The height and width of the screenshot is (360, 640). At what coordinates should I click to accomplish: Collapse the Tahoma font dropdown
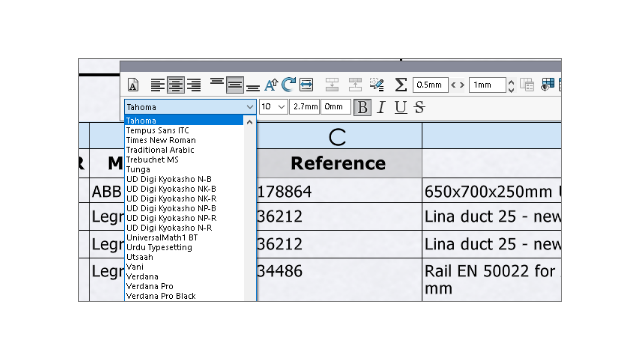[x=249, y=107]
